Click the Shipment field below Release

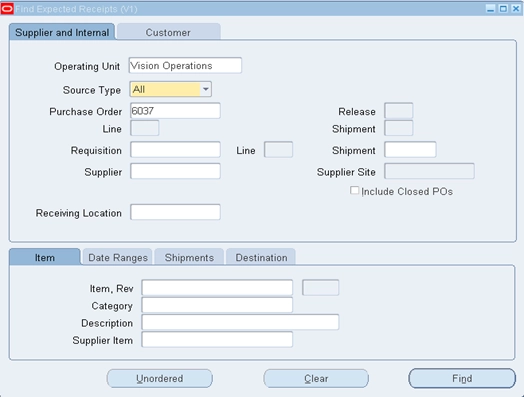click(399, 128)
